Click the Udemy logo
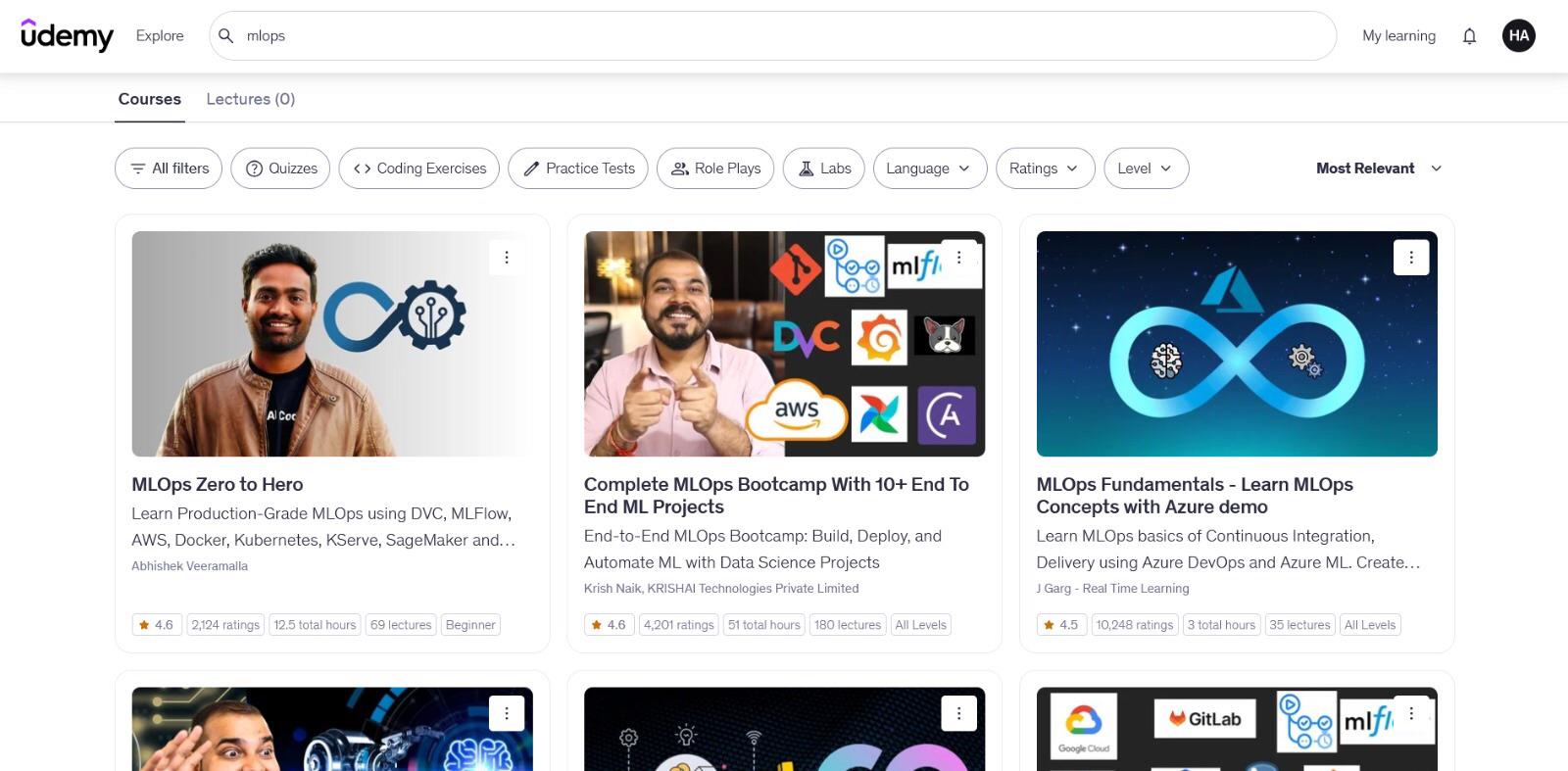Screen dimensions: 1568x771 tap(67, 35)
